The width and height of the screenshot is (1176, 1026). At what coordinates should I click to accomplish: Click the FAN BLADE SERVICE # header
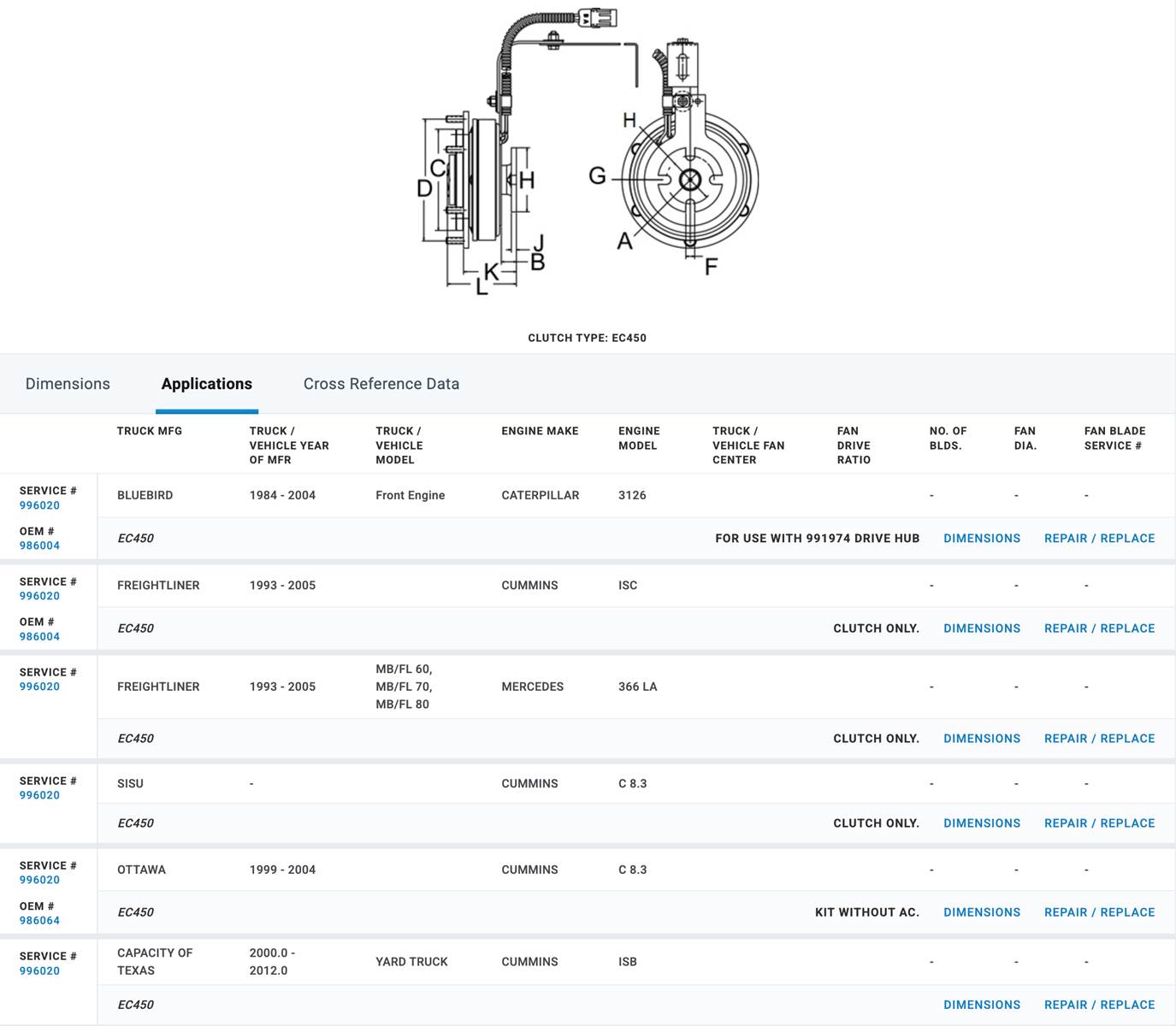[1114, 438]
